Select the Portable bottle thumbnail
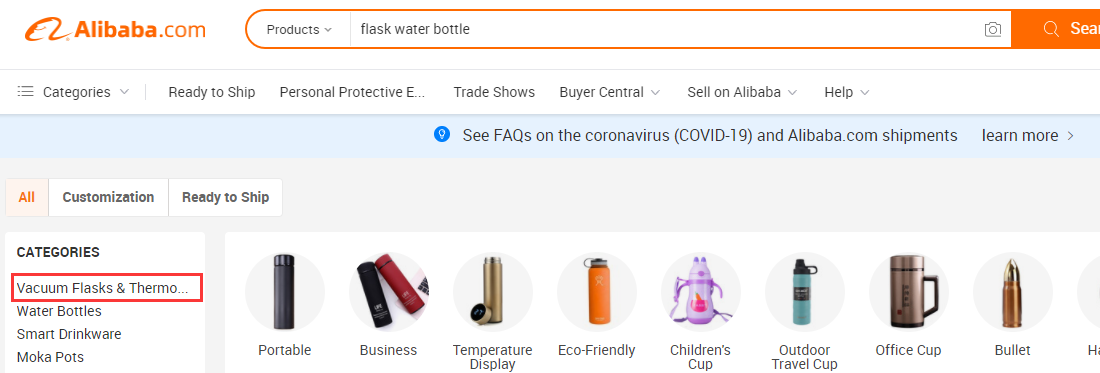 pyautogui.click(x=285, y=292)
